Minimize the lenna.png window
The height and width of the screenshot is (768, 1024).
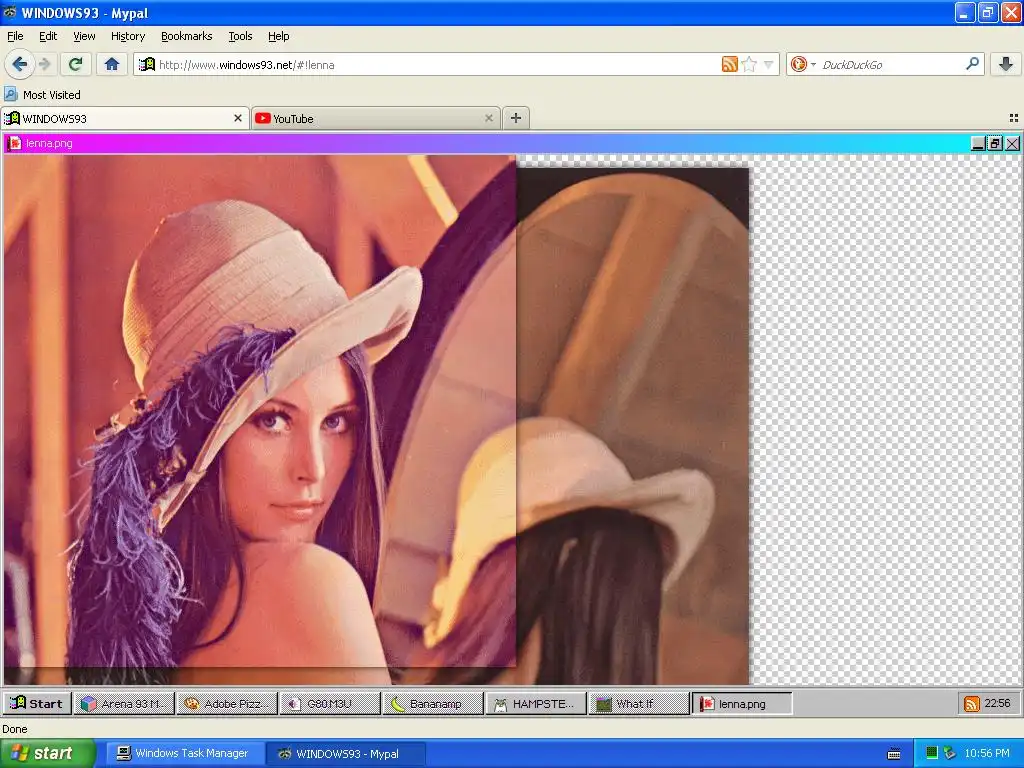click(x=978, y=144)
